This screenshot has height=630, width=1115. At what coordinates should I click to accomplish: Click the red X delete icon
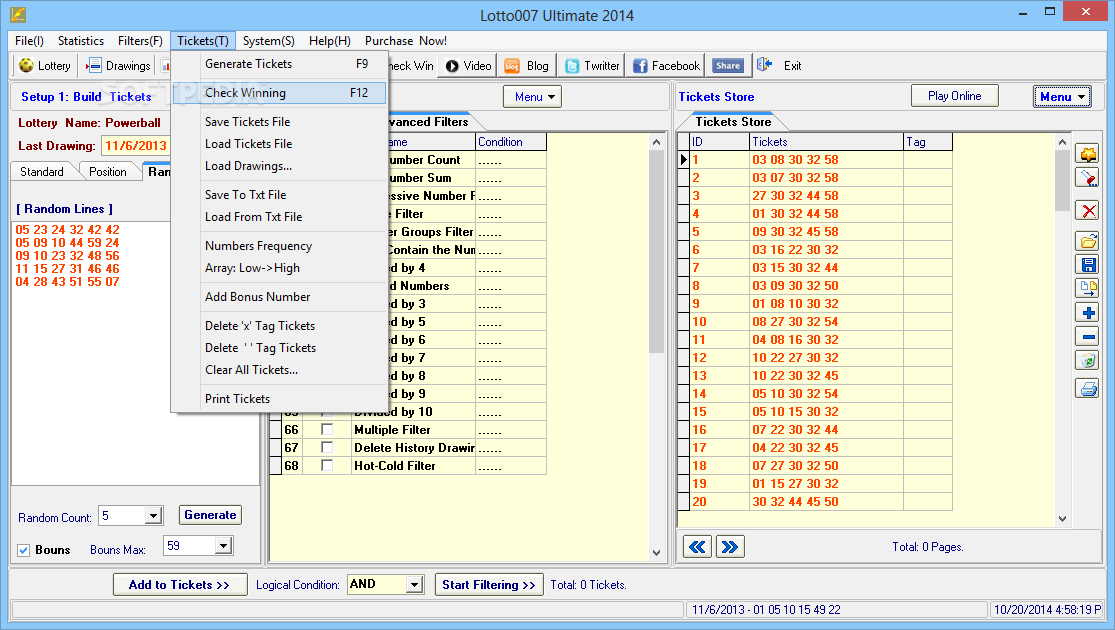1087,210
